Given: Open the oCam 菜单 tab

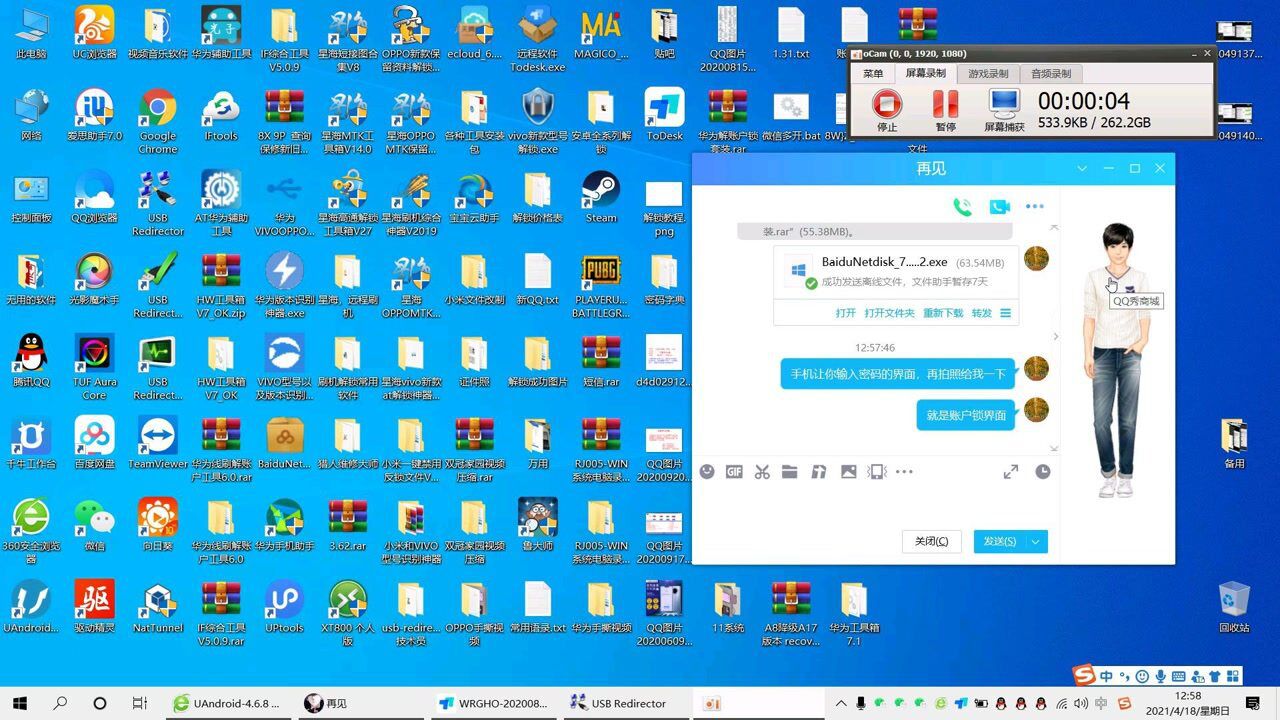Looking at the screenshot, I should point(873,74).
